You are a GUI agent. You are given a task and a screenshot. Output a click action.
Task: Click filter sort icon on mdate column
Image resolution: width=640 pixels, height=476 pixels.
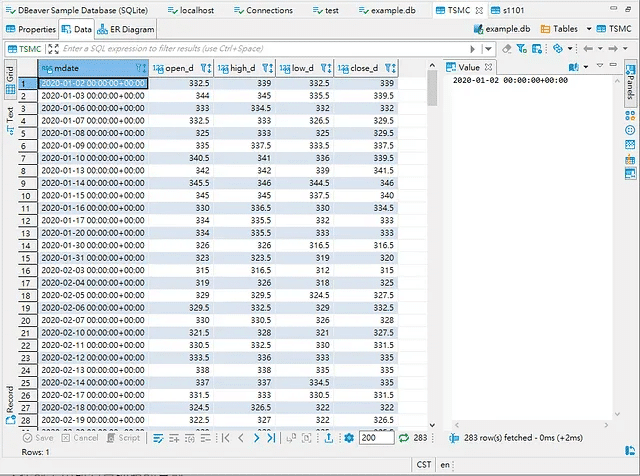tap(141, 68)
